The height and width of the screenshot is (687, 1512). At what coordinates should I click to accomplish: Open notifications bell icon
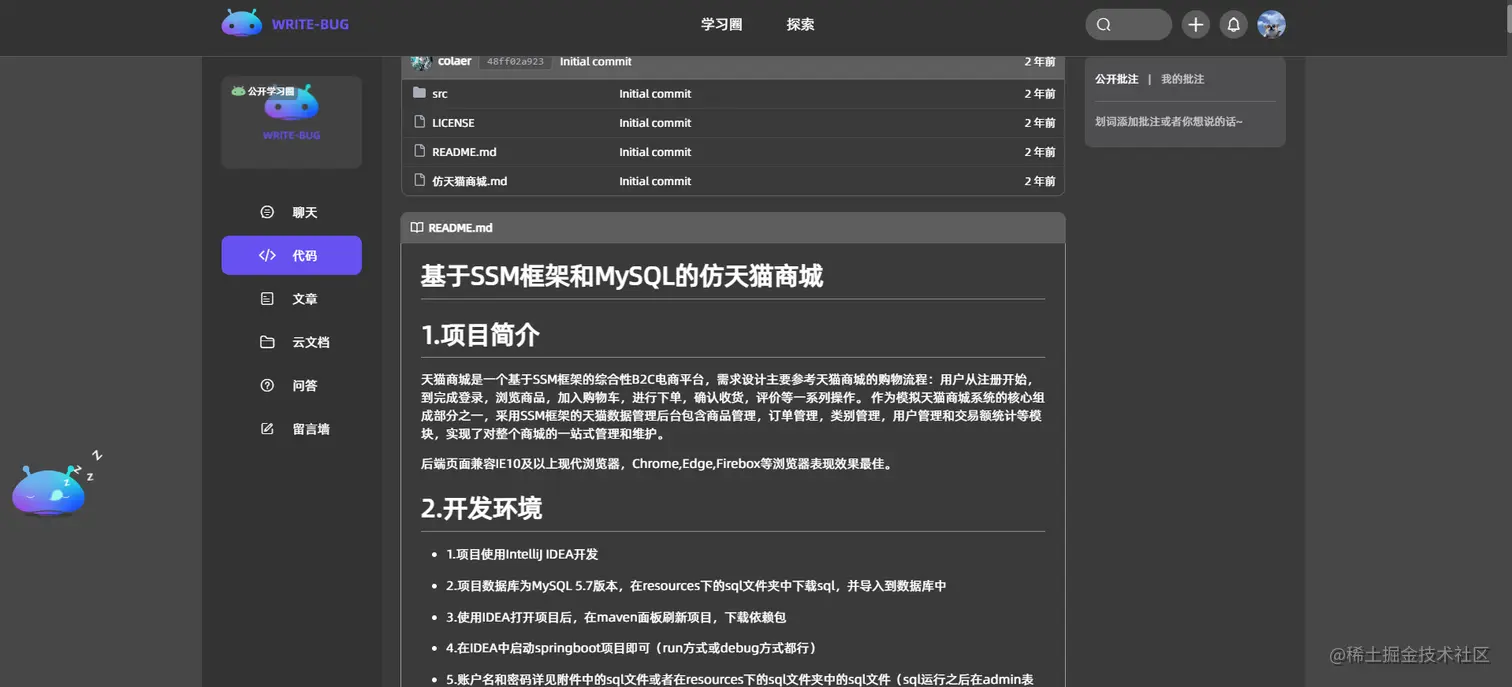(1233, 24)
